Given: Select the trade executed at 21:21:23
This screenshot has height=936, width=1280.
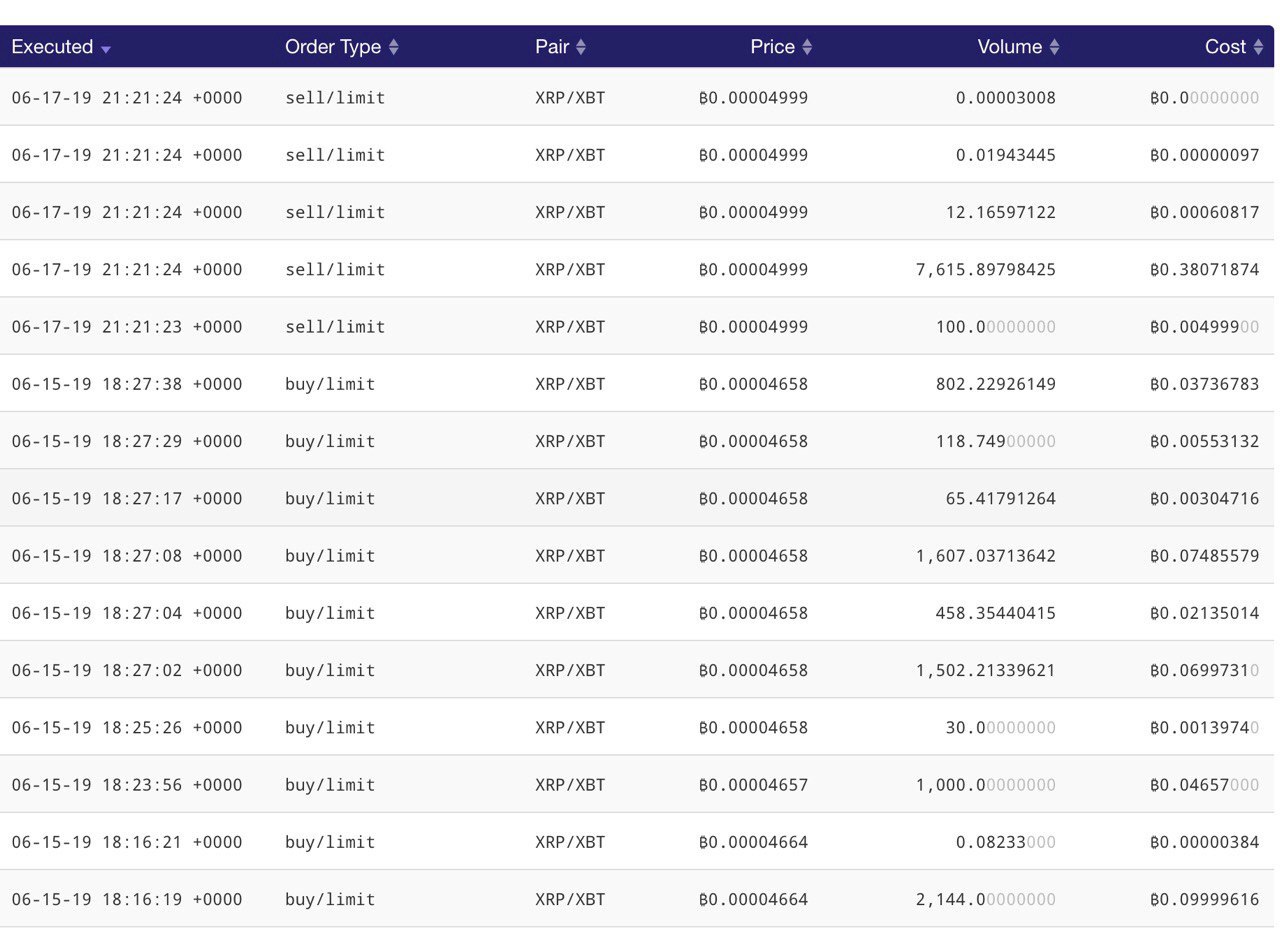Looking at the screenshot, I should (x=127, y=327).
